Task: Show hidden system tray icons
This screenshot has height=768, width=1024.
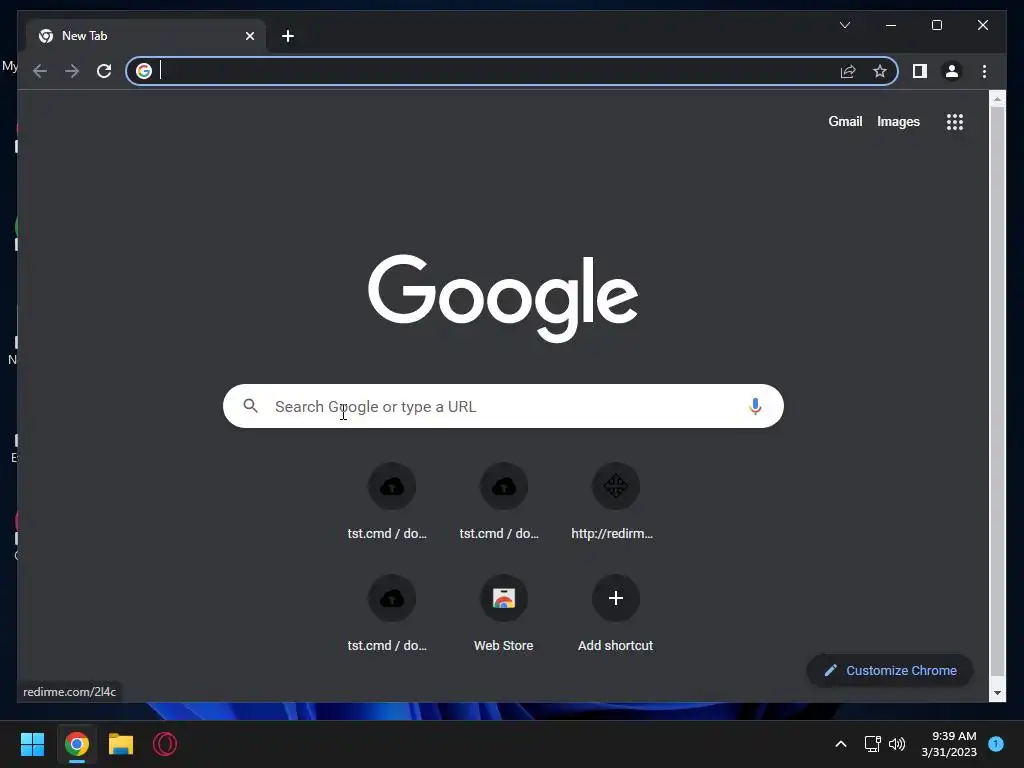Action: pyautogui.click(x=841, y=744)
